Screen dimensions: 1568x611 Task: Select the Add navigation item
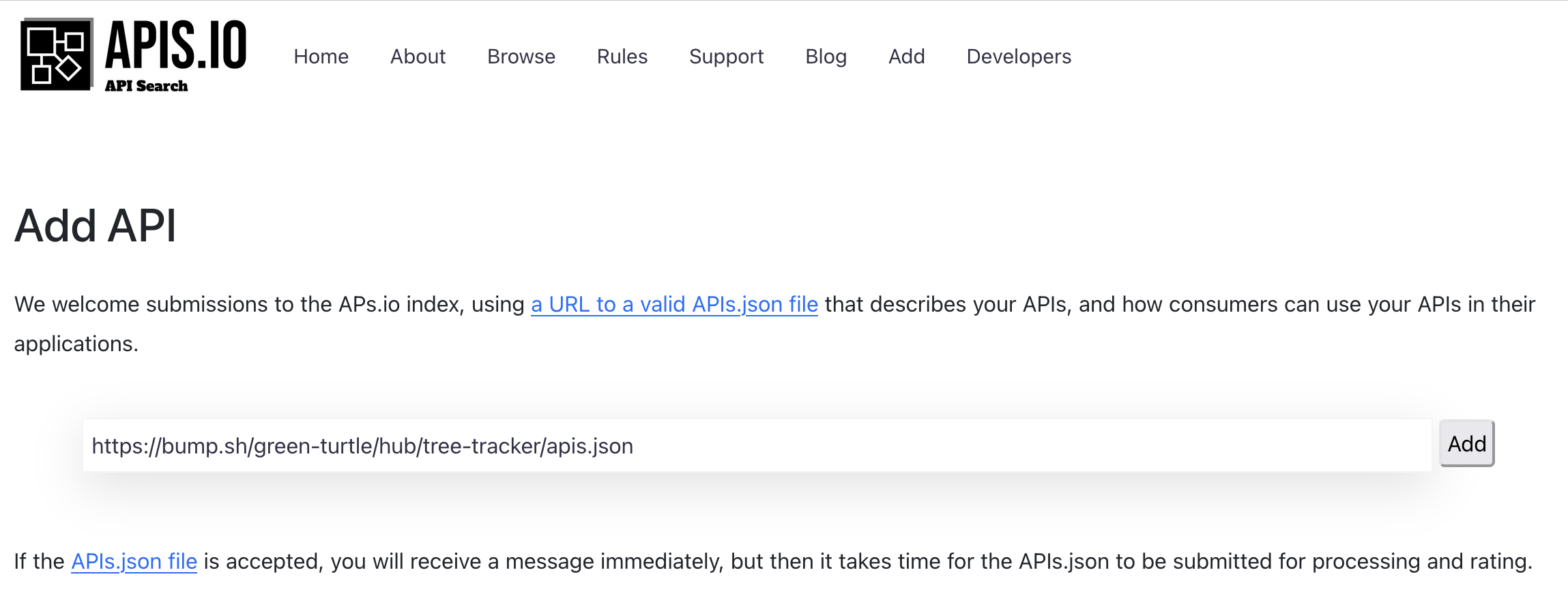coord(906,57)
